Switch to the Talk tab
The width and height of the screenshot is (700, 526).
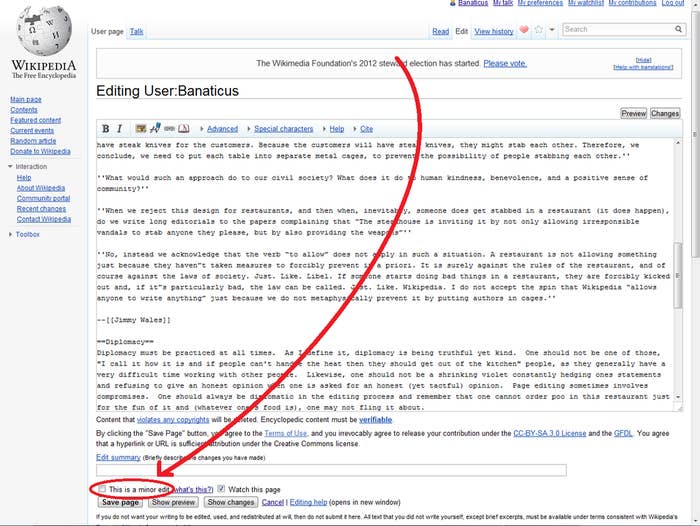[136, 31]
